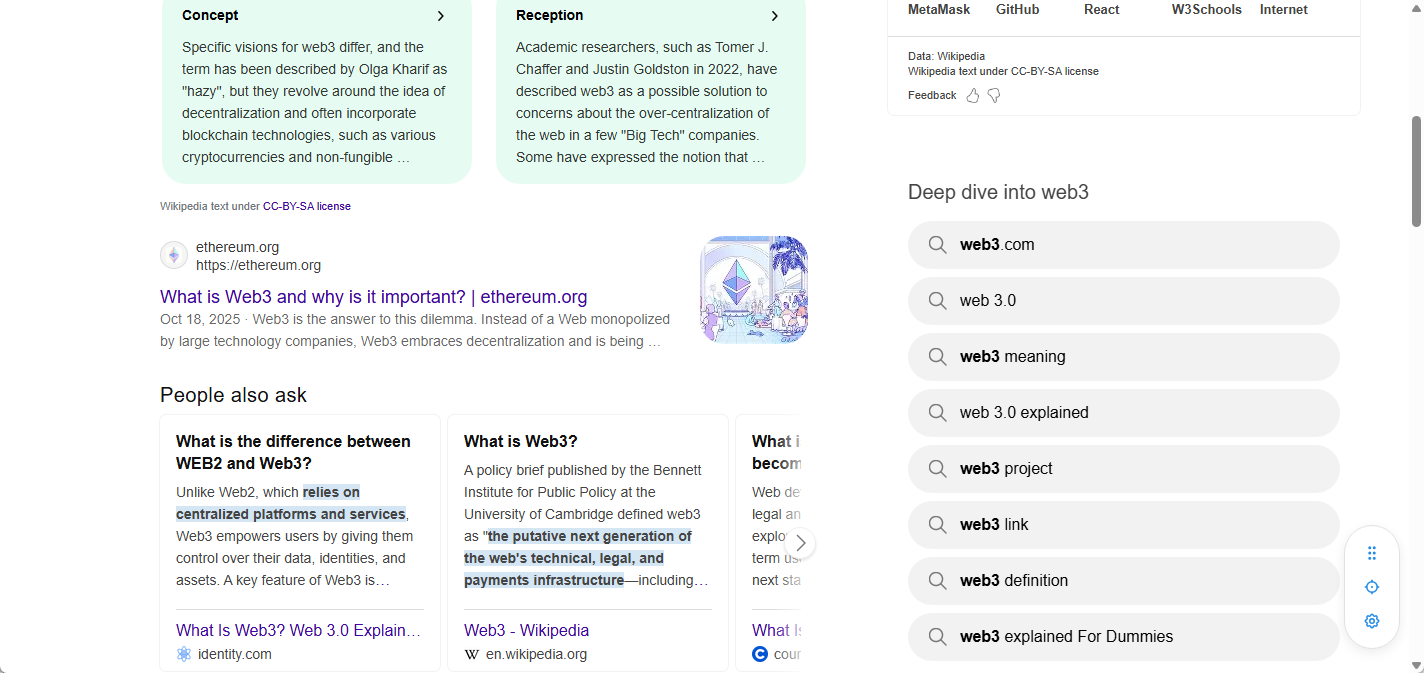The height and width of the screenshot is (673, 1424).
Task: Pick the web3 definition suggestion
Action: pos(1124,581)
